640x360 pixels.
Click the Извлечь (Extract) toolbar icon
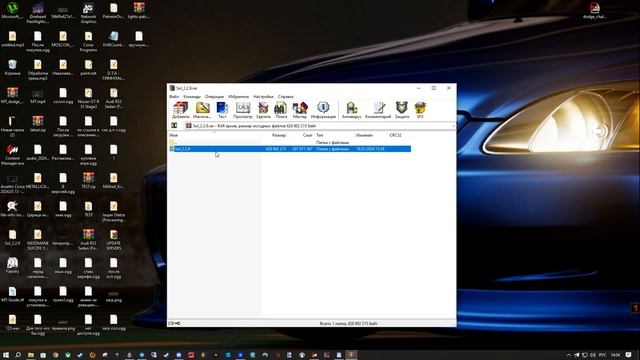coord(202,110)
